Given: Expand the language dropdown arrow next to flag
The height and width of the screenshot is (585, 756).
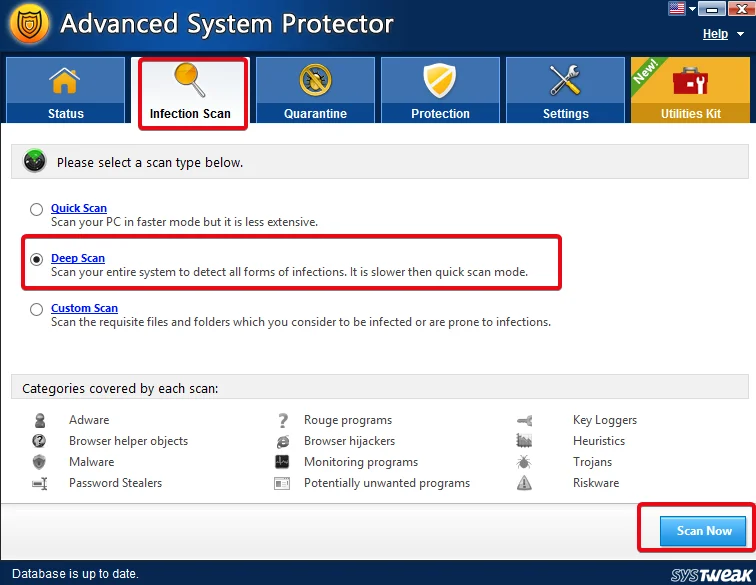Looking at the screenshot, I should pyautogui.click(x=692, y=9).
